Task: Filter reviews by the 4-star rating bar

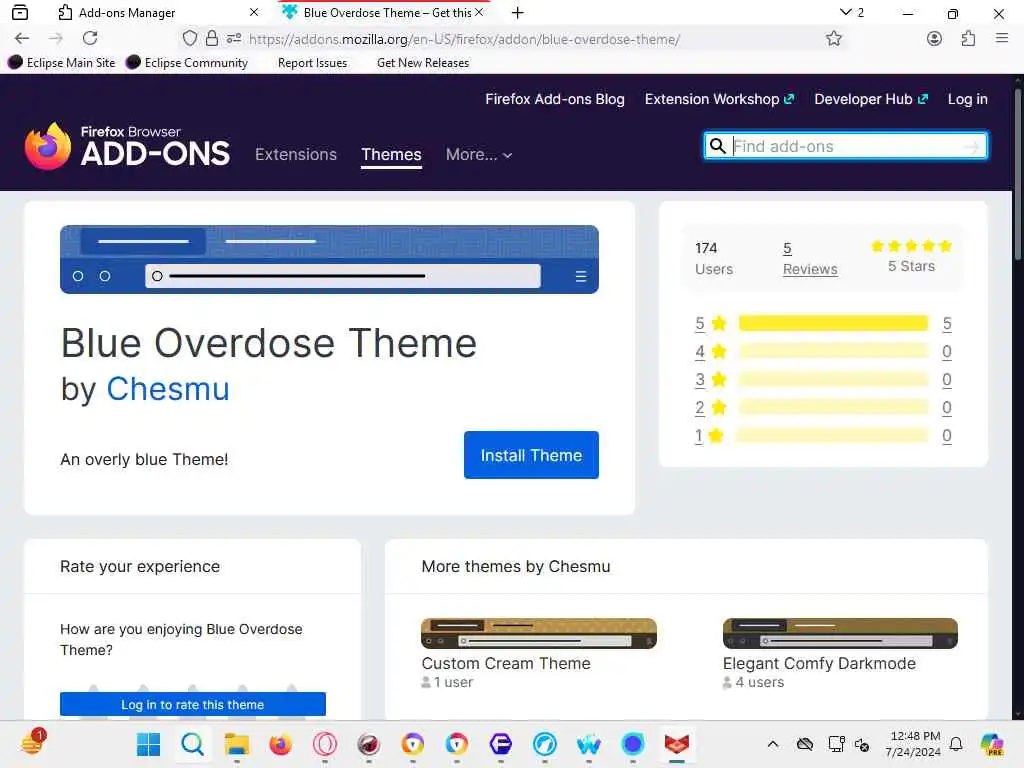Action: click(x=833, y=351)
